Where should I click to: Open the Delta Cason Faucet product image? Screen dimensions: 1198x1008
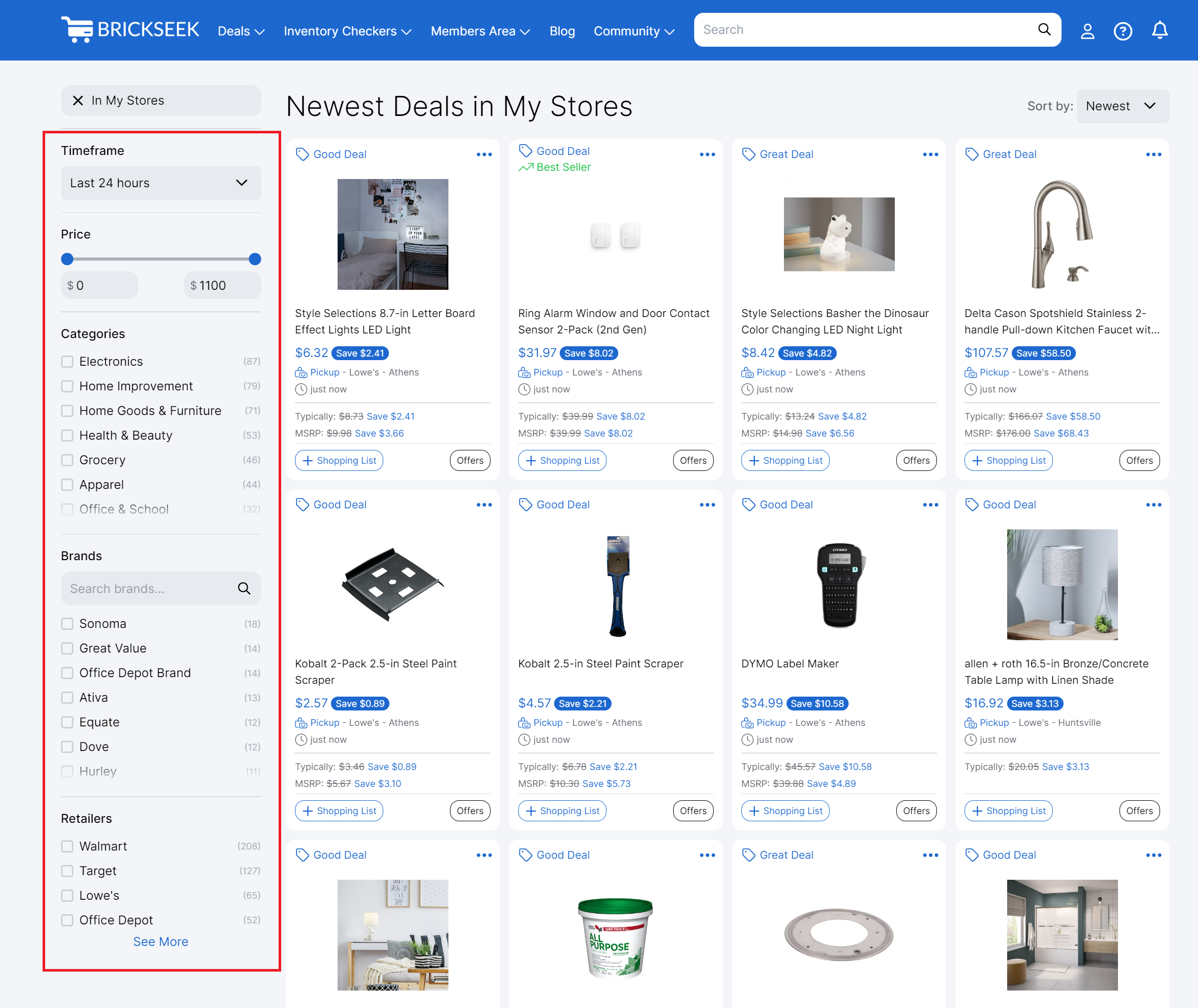click(1062, 234)
